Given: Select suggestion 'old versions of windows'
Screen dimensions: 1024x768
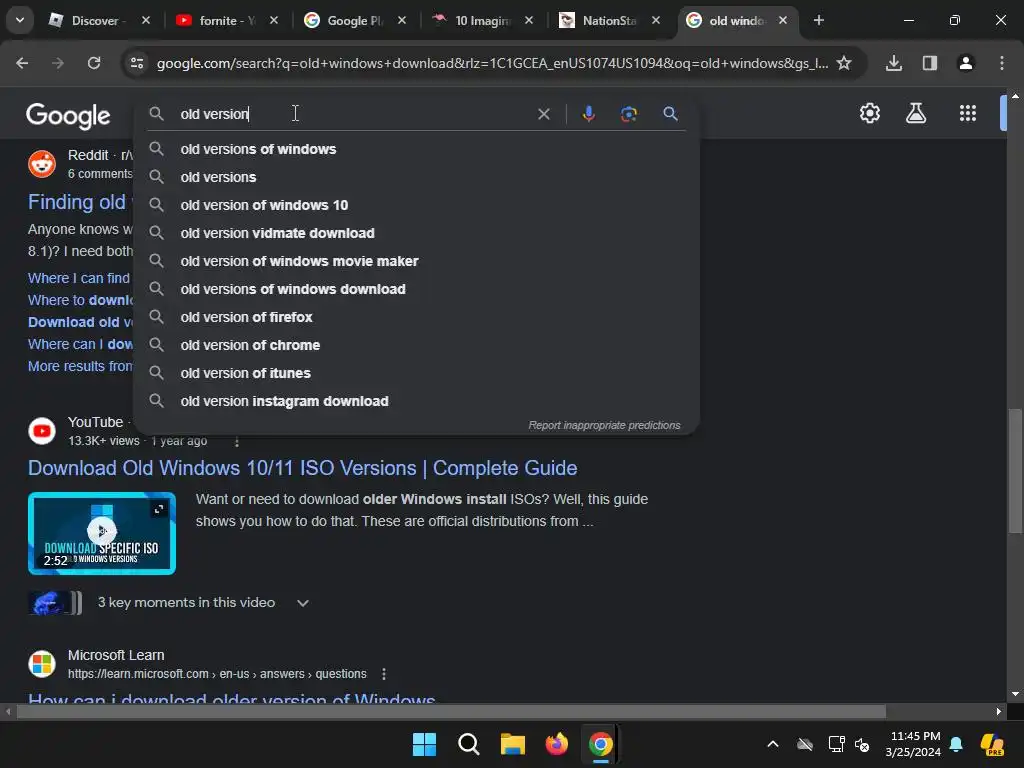Looking at the screenshot, I should (417, 149).
